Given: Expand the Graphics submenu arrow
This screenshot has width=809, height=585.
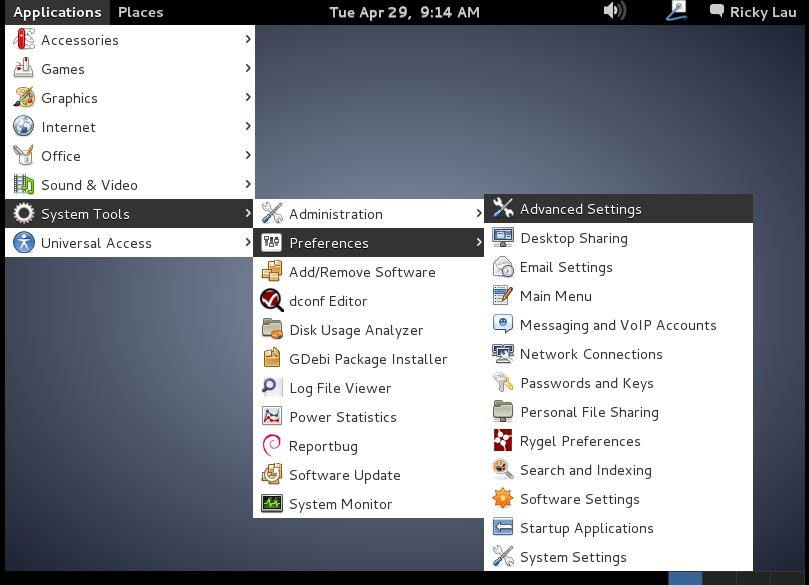Looking at the screenshot, I should click(x=248, y=97).
